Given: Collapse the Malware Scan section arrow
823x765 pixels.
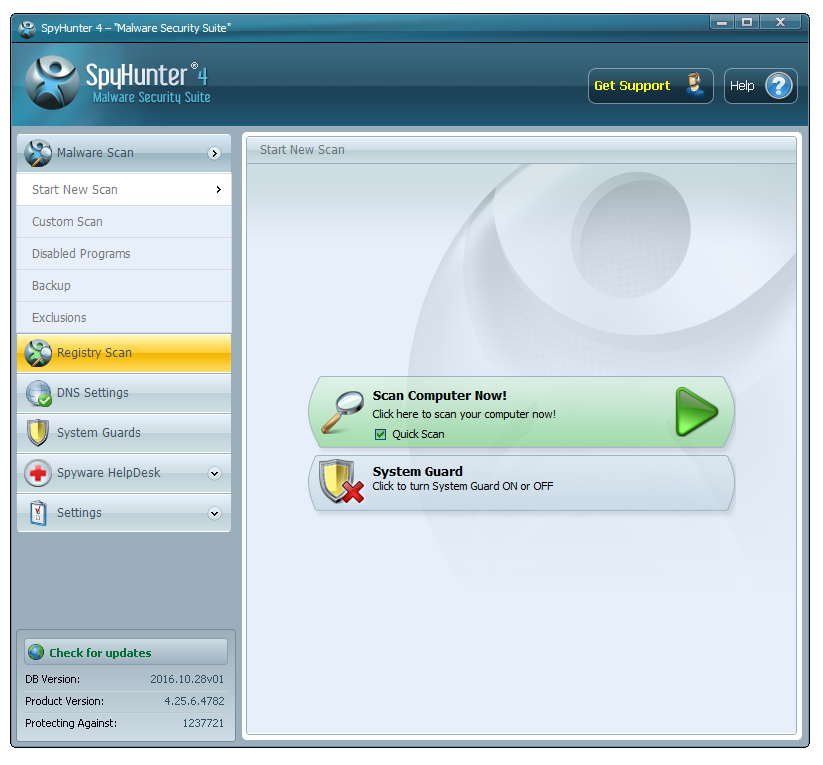Looking at the screenshot, I should tap(214, 153).
